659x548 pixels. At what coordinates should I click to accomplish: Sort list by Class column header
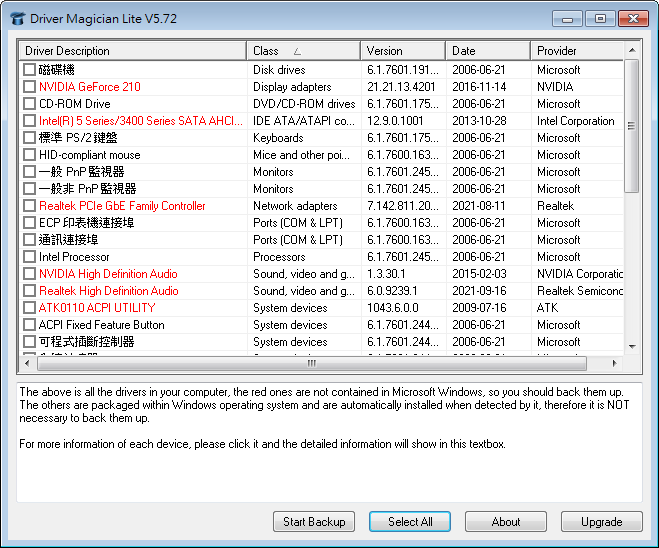click(x=303, y=51)
